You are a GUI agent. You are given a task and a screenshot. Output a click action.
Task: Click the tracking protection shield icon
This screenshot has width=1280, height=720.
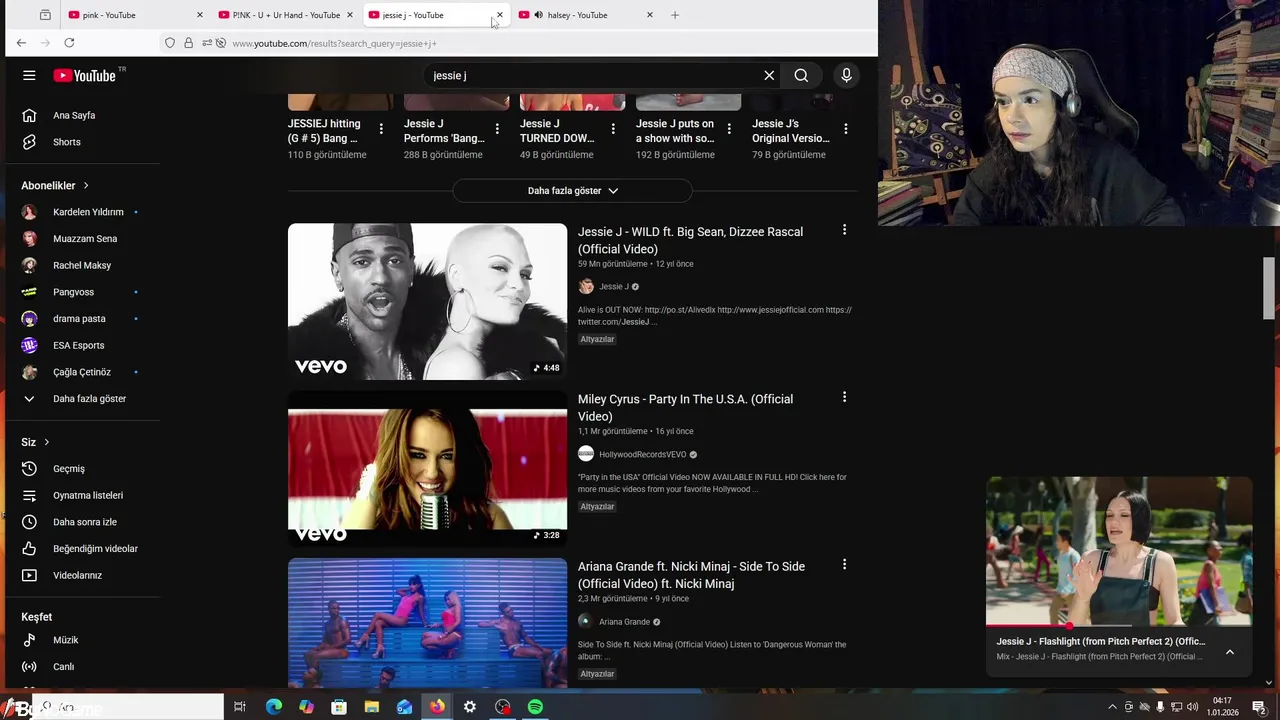tap(170, 43)
